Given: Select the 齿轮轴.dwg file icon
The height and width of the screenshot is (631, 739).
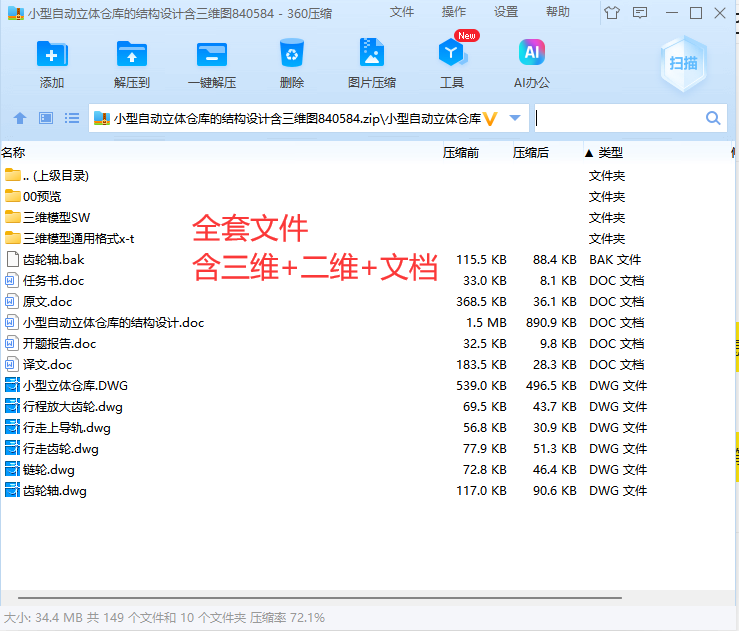Looking at the screenshot, I should [12, 490].
